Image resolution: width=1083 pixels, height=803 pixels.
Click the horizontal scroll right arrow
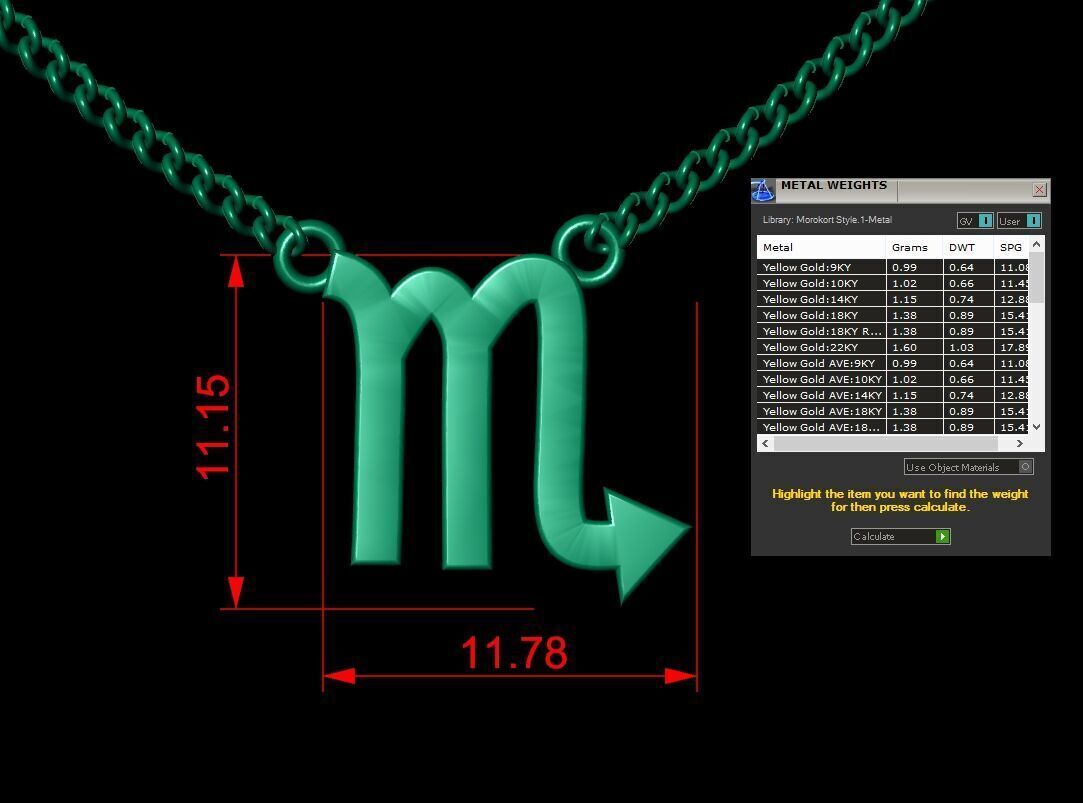click(1020, 443)
